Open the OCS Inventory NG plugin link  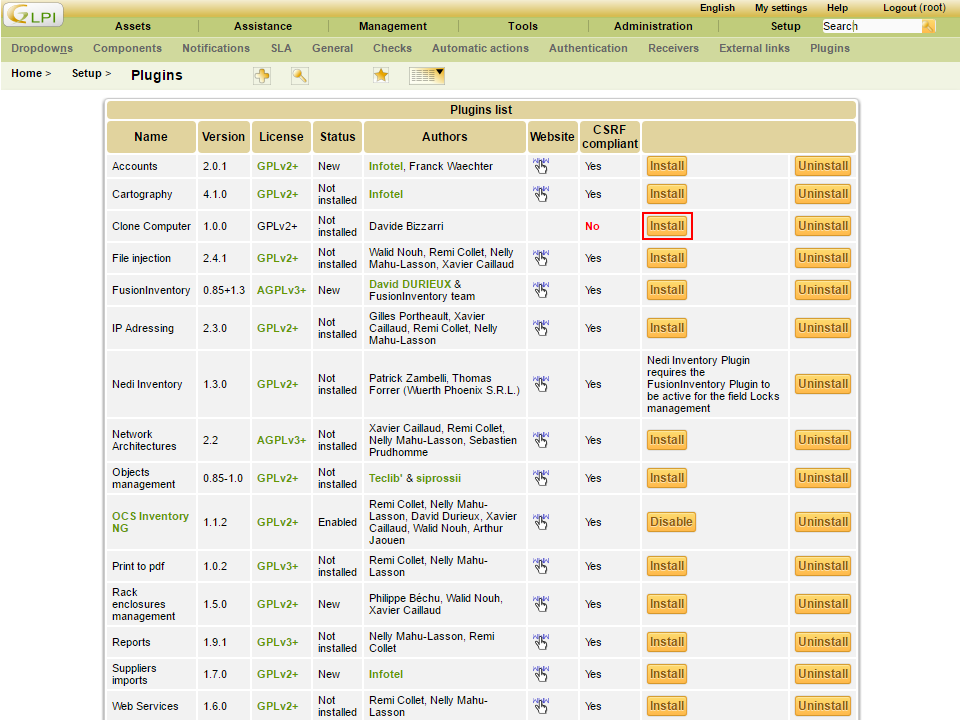(x=150, y=522)
